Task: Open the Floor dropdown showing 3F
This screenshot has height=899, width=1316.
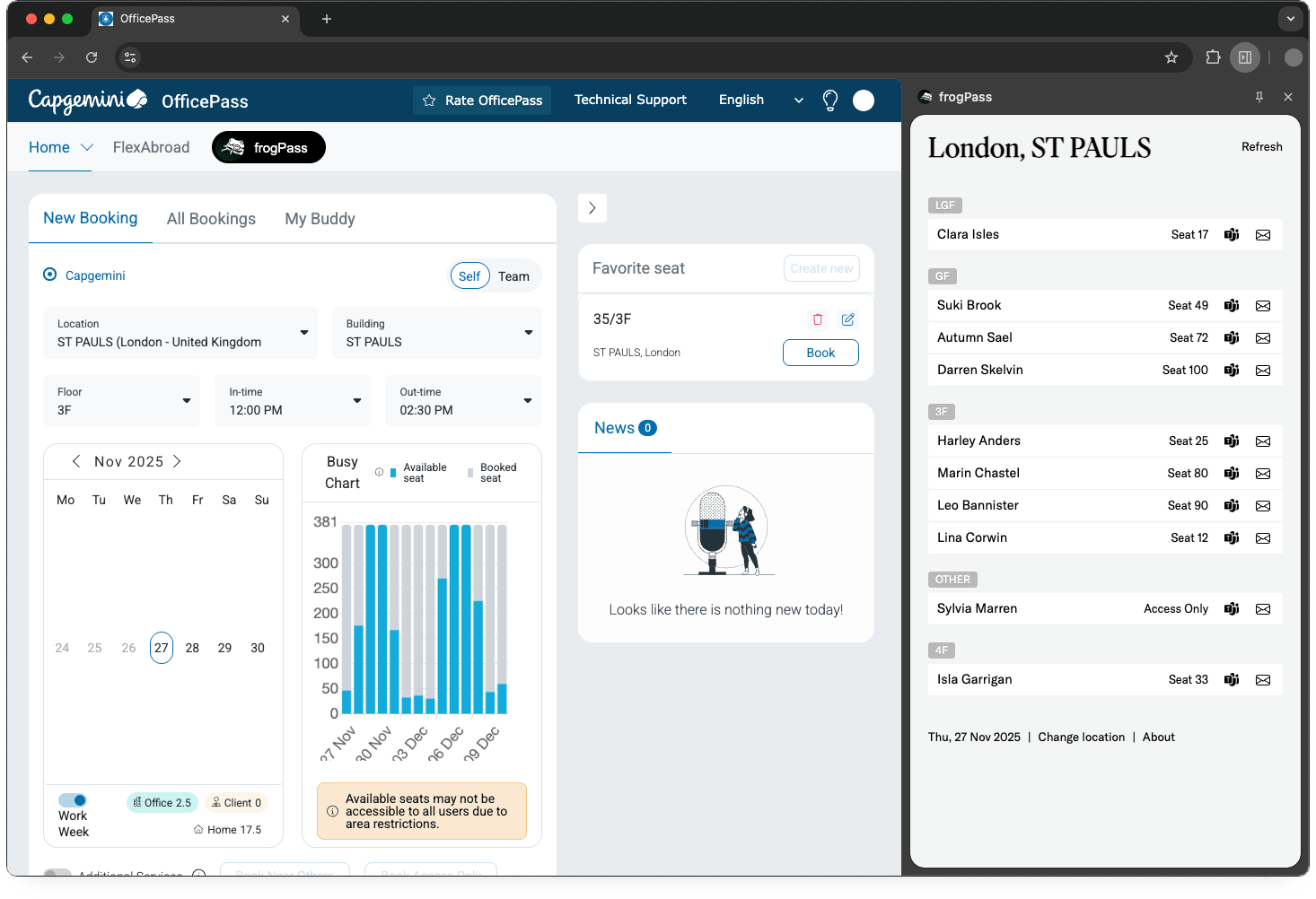Action: tap(122, 401)
